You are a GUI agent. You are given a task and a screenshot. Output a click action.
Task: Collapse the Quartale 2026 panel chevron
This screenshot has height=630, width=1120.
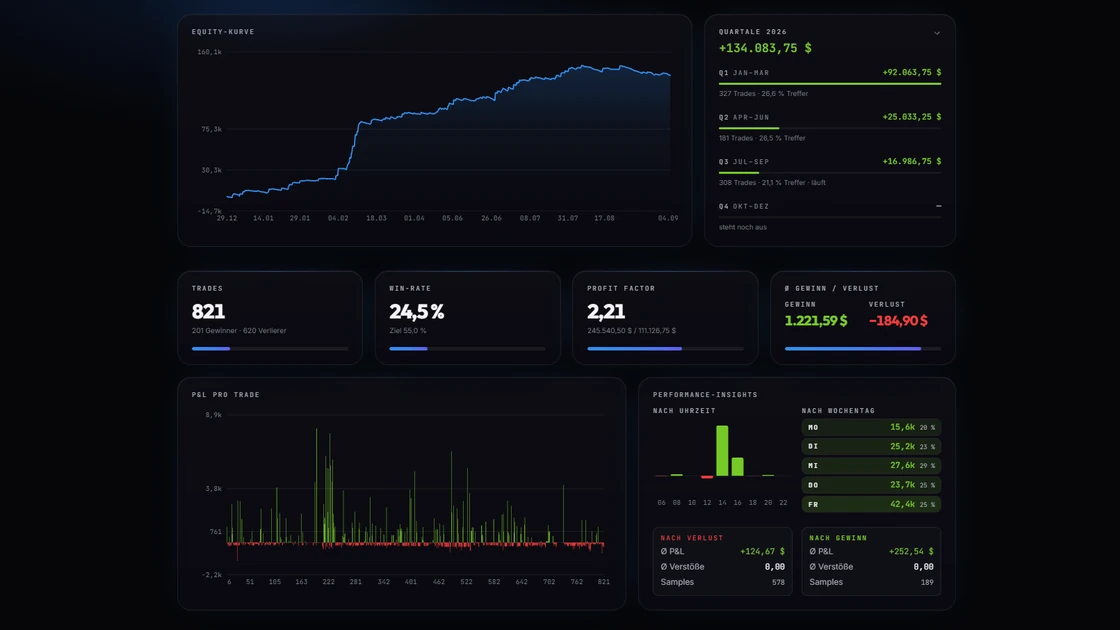tap(936, 33)
